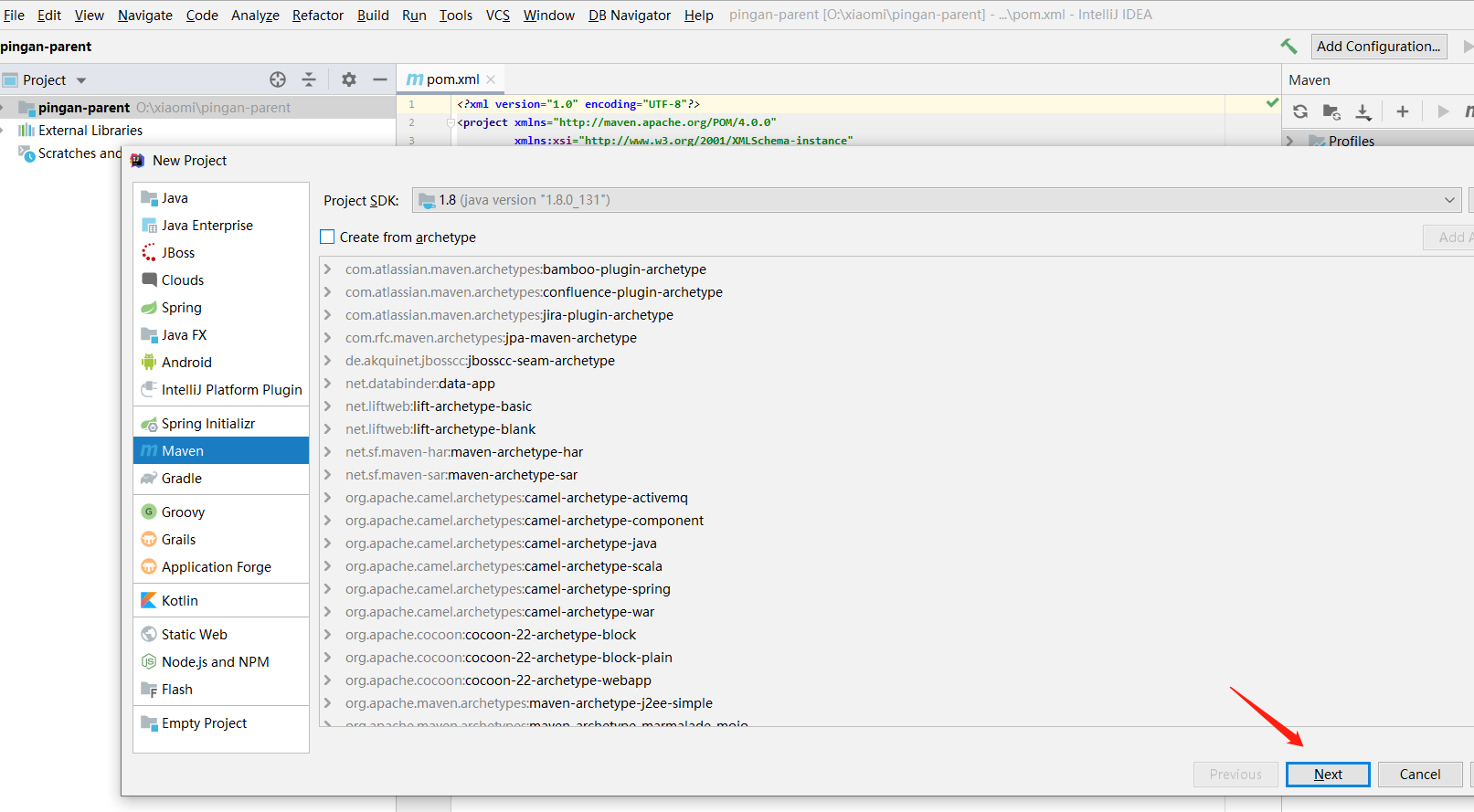Viewport: 1474px width, 812px height.
Task: Click Download Sources icon in Maven panel
Action: (1363, 111)
